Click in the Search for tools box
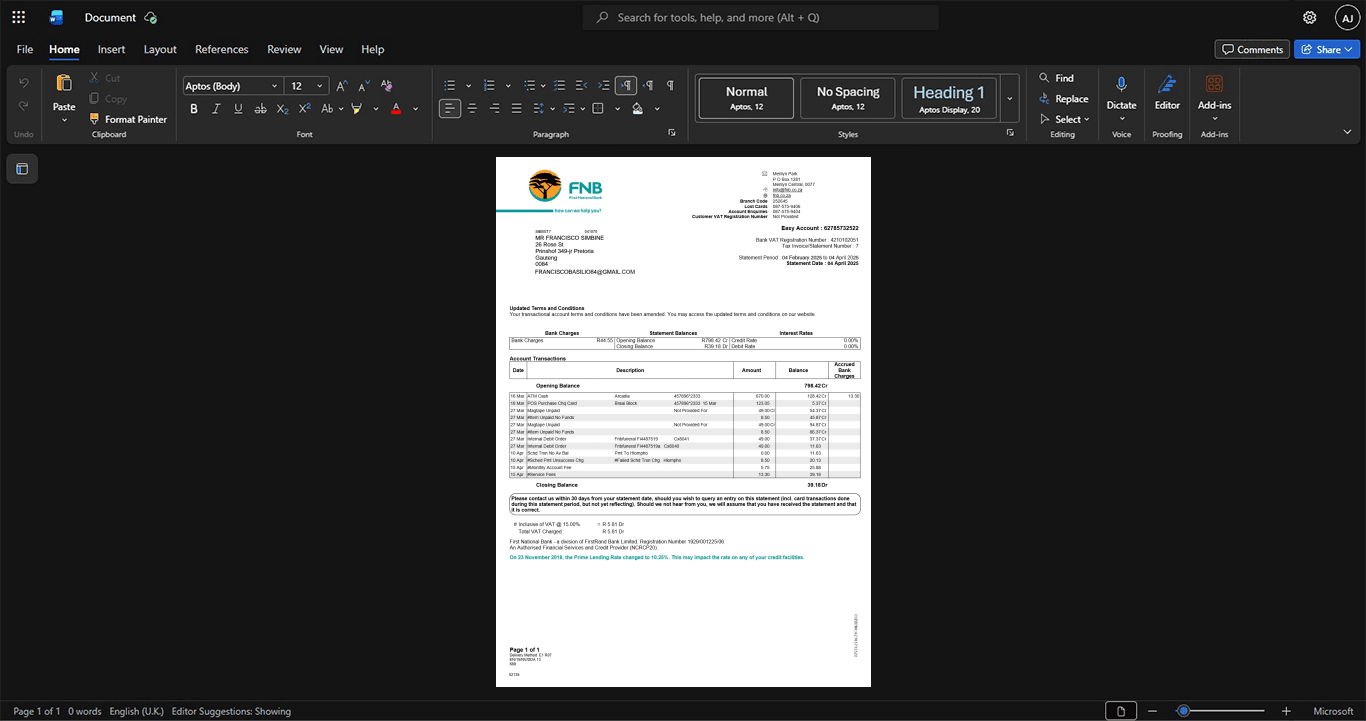The height and width of the screenshot is (721, 1366). (x=760, y=17)
